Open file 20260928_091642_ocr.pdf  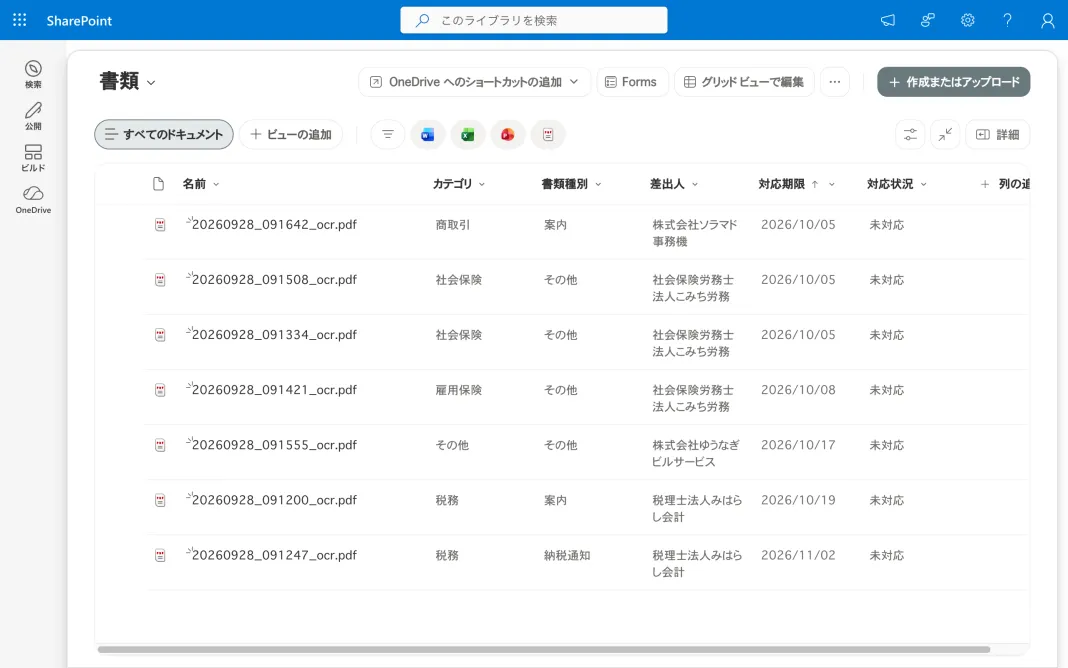tap(274, 225)
